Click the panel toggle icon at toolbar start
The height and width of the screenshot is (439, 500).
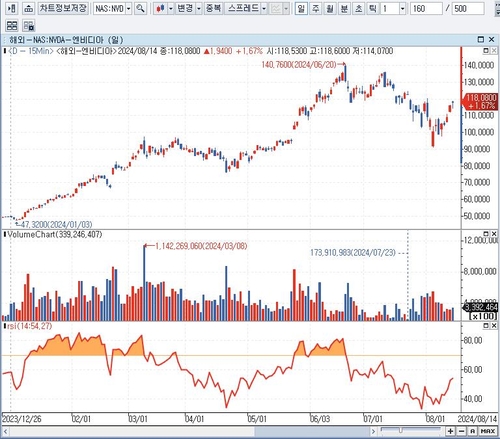[12, 8]
